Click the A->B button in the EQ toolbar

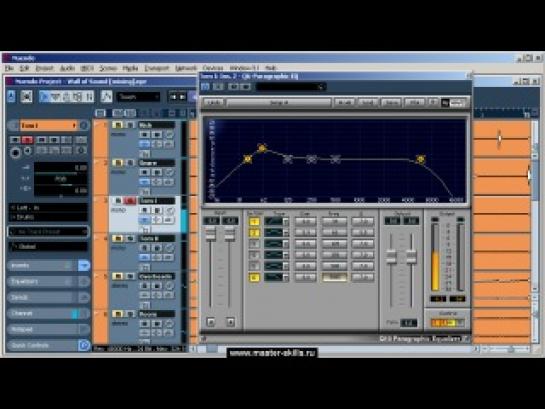[344, 103]
